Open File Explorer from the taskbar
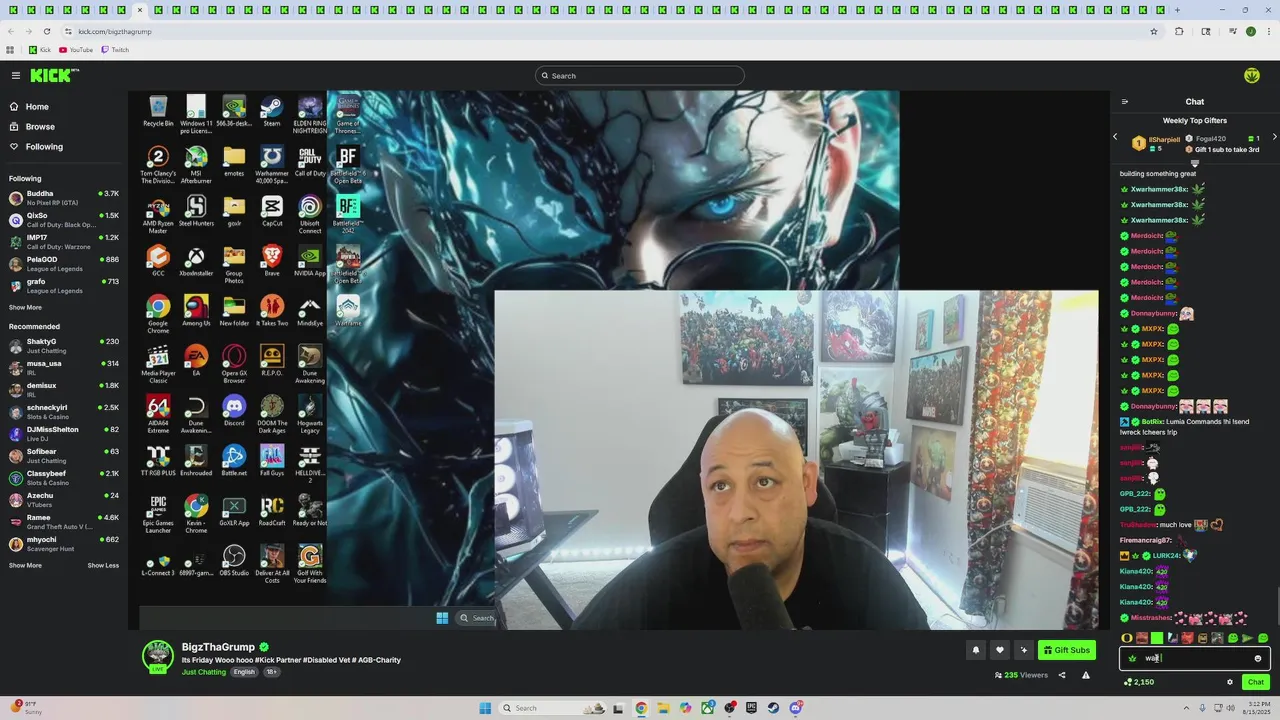This screenshot has height=720, width=1280. (x=663, y=708)
